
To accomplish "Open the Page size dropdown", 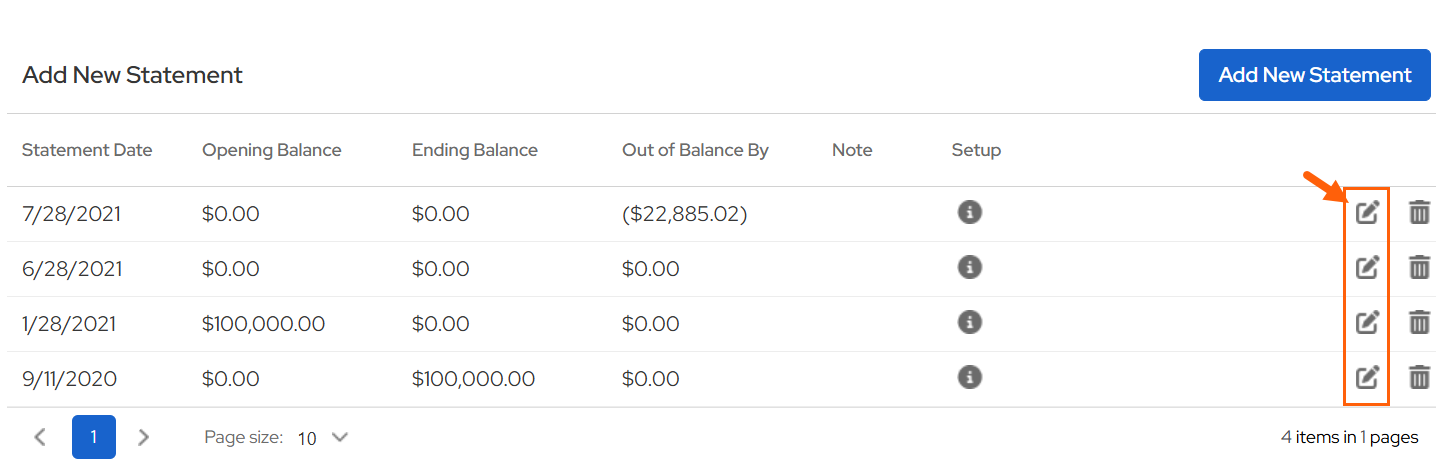I will click(323, 437).
